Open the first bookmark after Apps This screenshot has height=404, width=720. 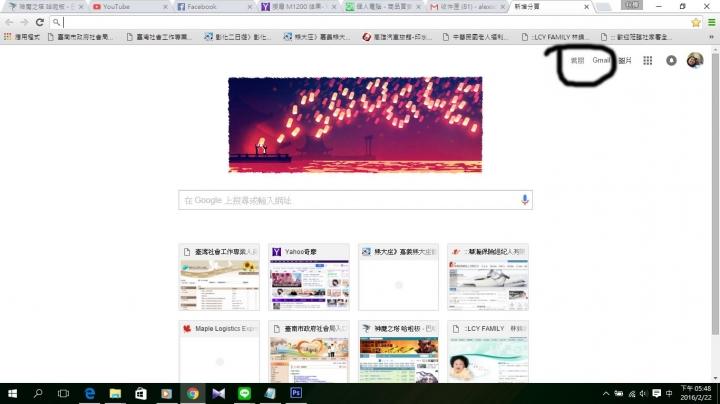(80, 37)
